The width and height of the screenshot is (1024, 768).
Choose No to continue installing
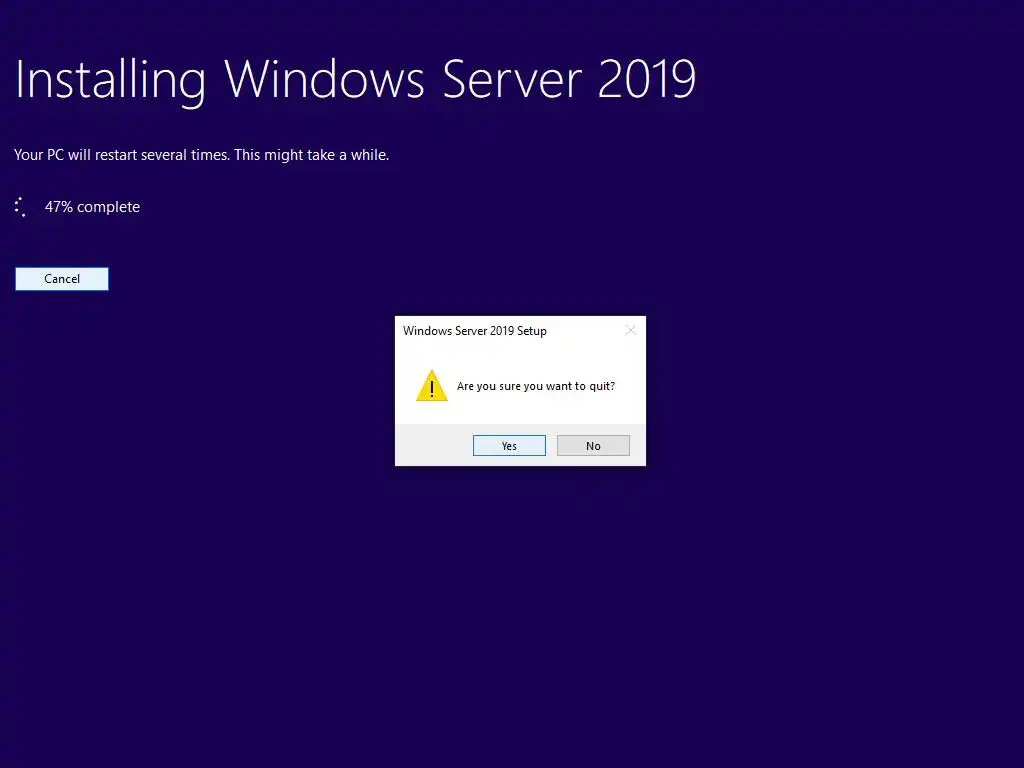click(593, 445)
